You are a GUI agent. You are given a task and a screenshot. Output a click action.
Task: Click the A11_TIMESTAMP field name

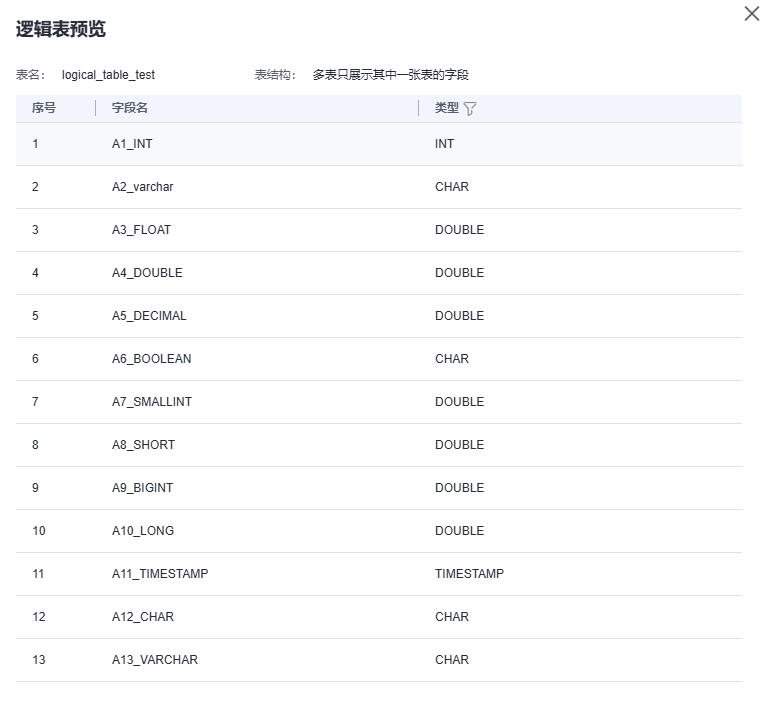coord(160,574)
